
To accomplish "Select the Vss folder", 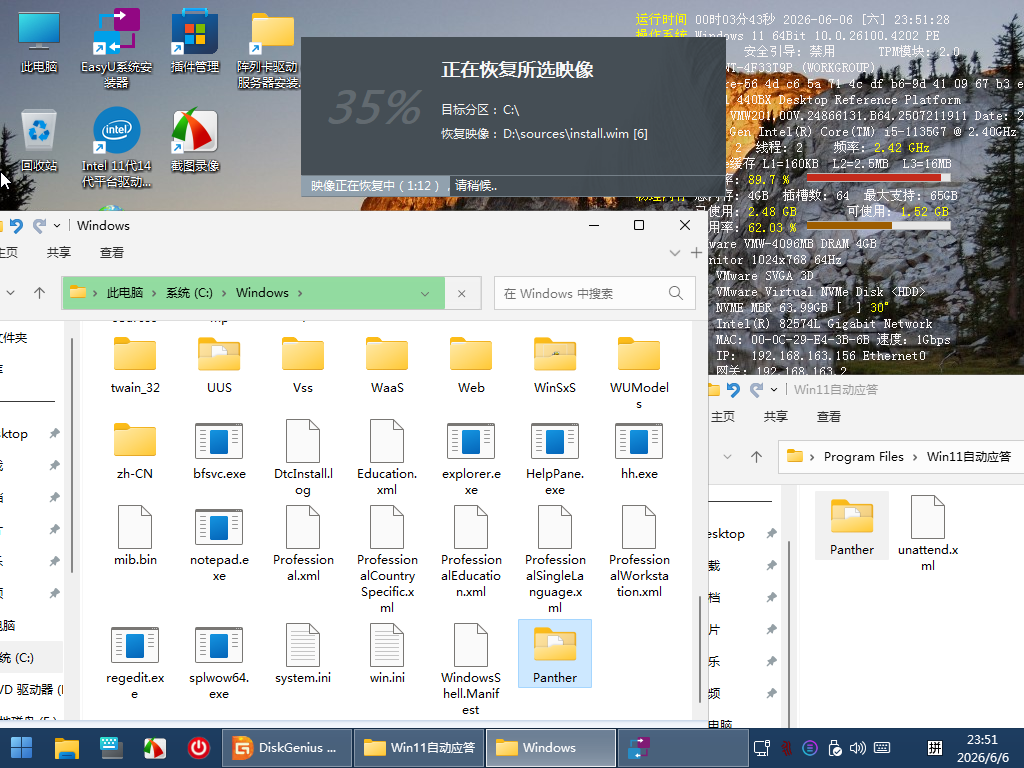I will click(303, 366).
